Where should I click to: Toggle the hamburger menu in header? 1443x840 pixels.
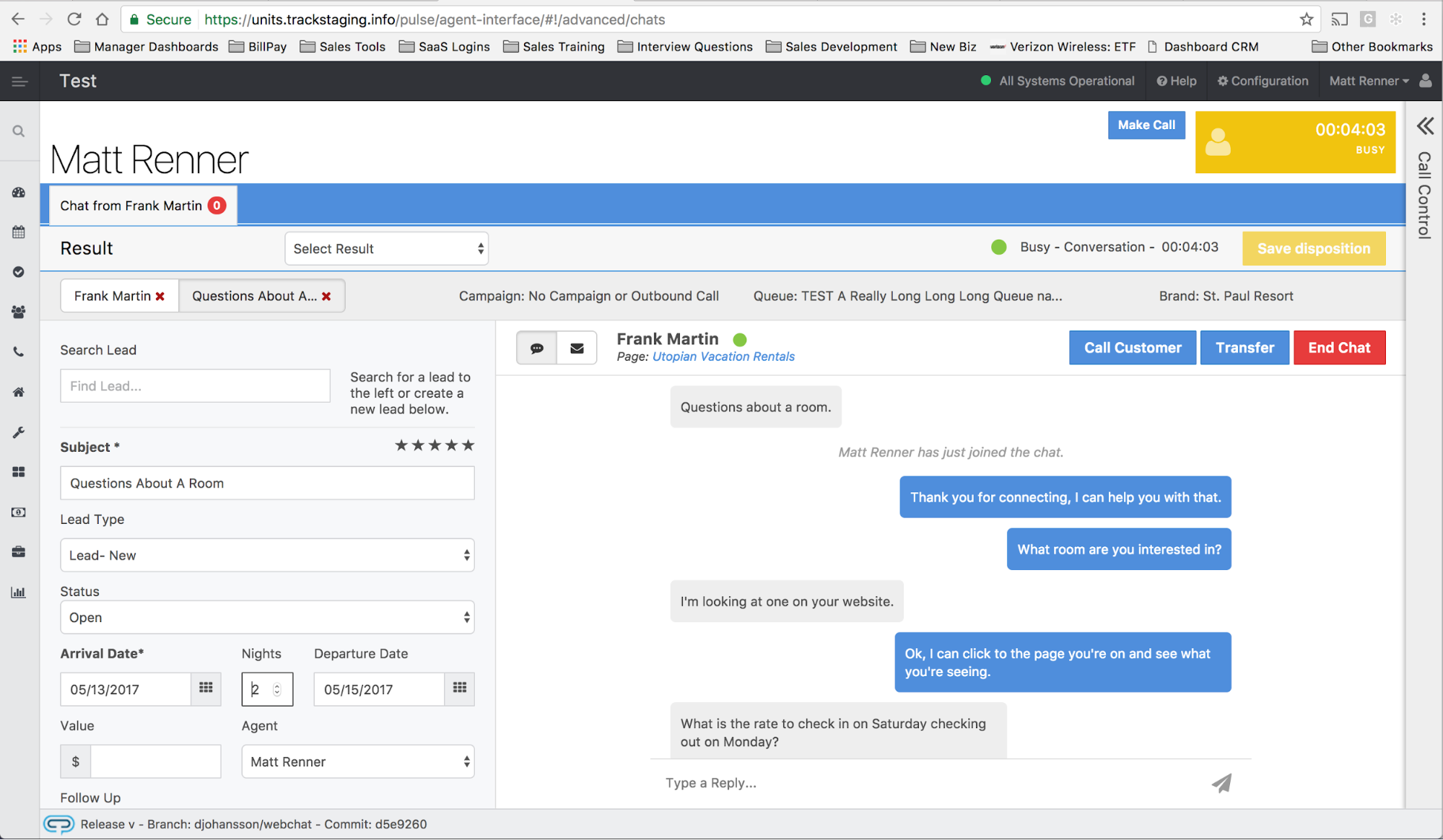pos(19,82)
